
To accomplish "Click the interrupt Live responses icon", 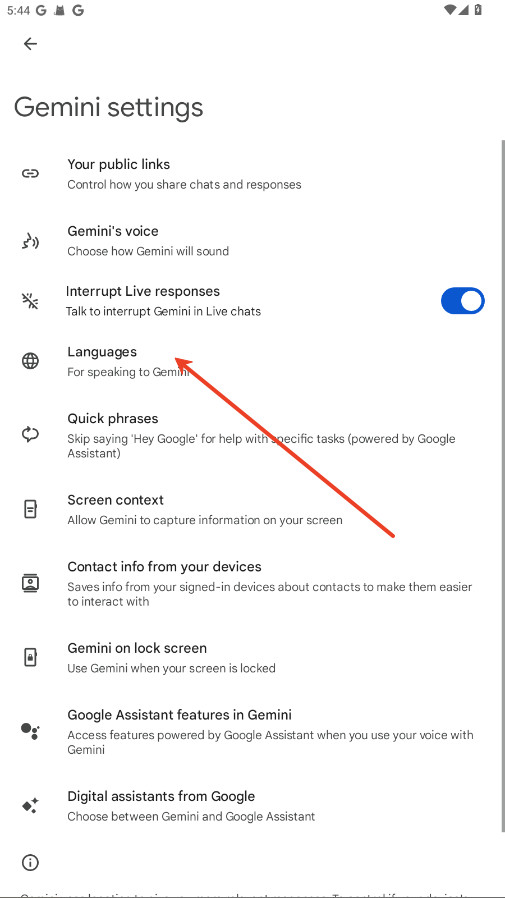I will click(30, 301).
